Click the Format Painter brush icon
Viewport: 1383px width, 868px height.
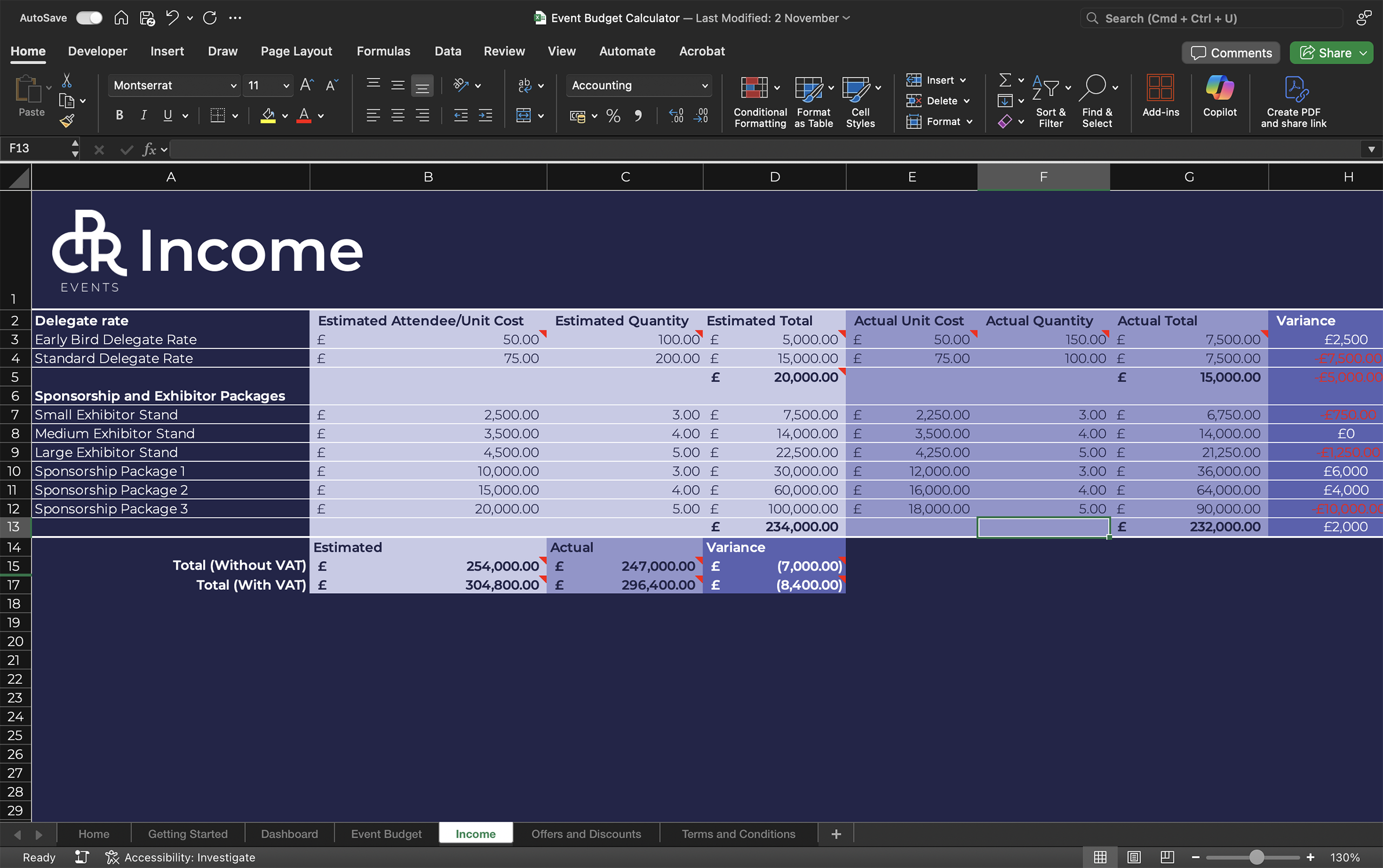click(x=67, y=120)
